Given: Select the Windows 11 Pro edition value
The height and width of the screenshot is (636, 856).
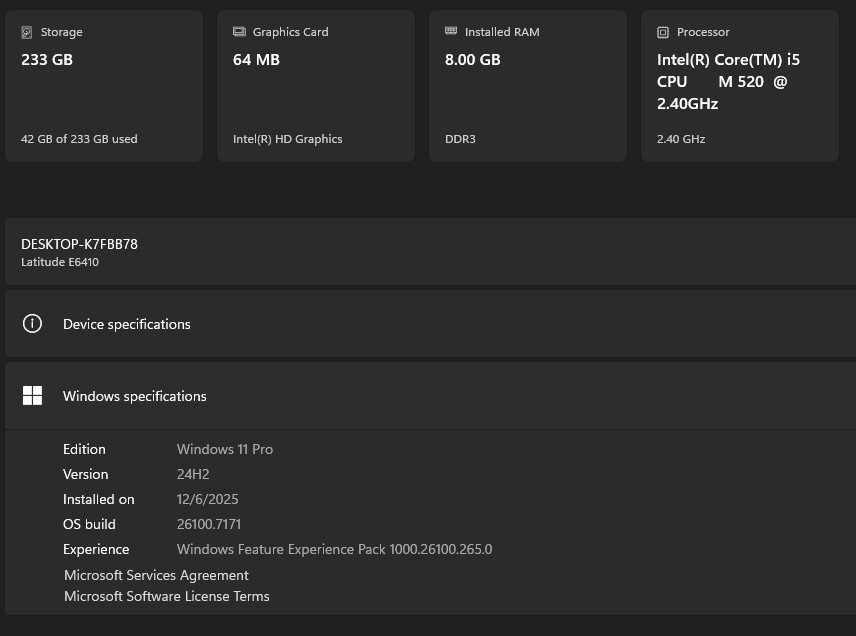Looking at the screenshot, I should tap(225, 449).
